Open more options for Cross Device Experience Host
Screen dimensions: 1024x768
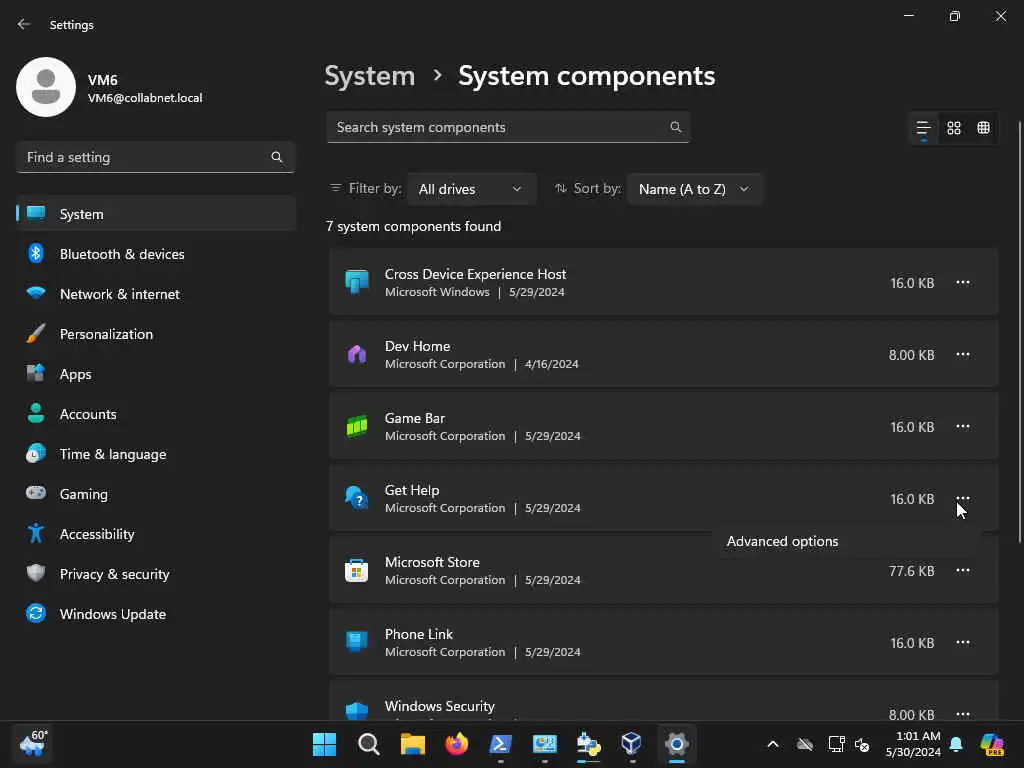tap(963, 283)
